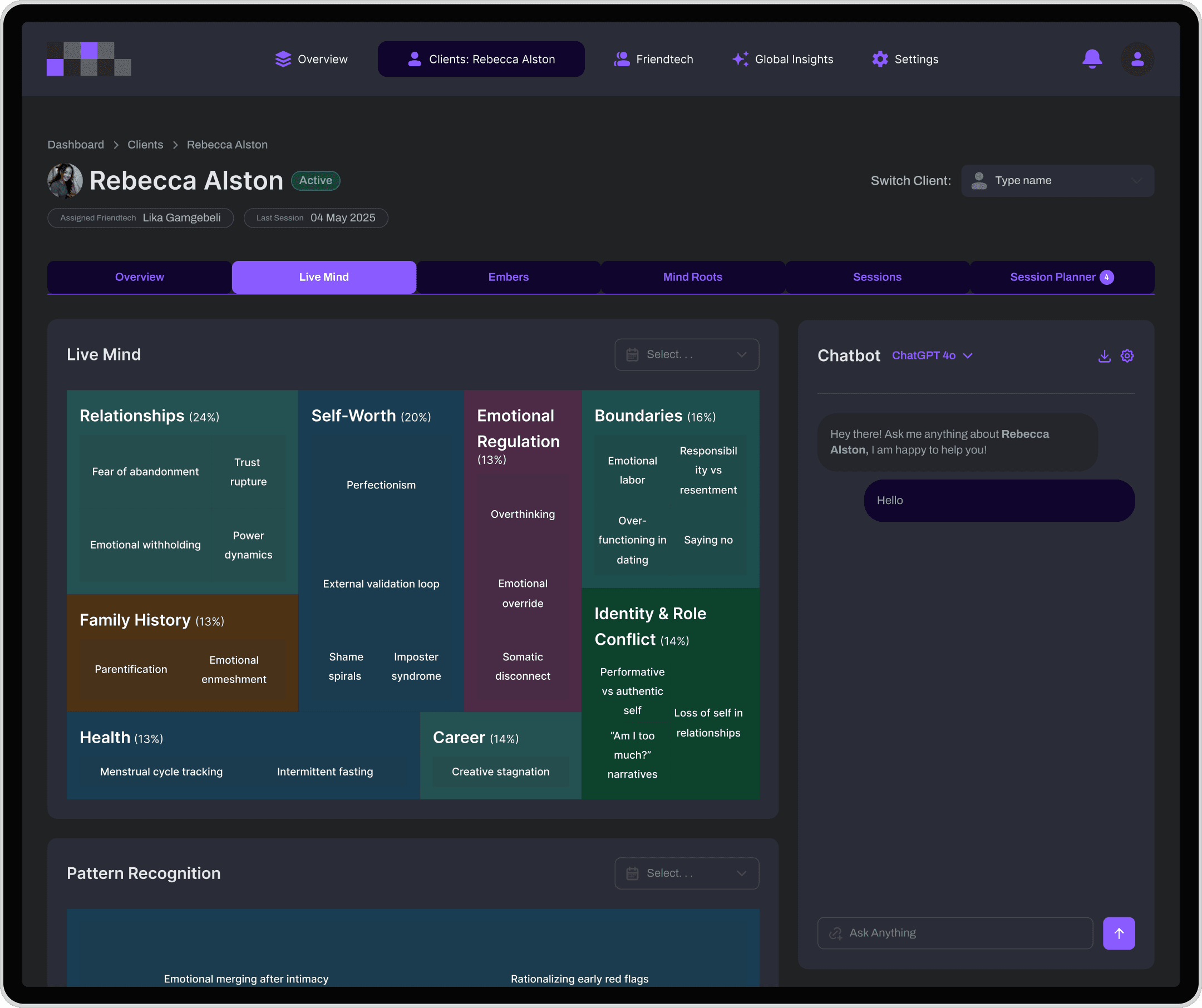The height and width of the screenshot is (1008, 1202).
Task: Open the user profile avatar icon
Action: [1137, 59]
